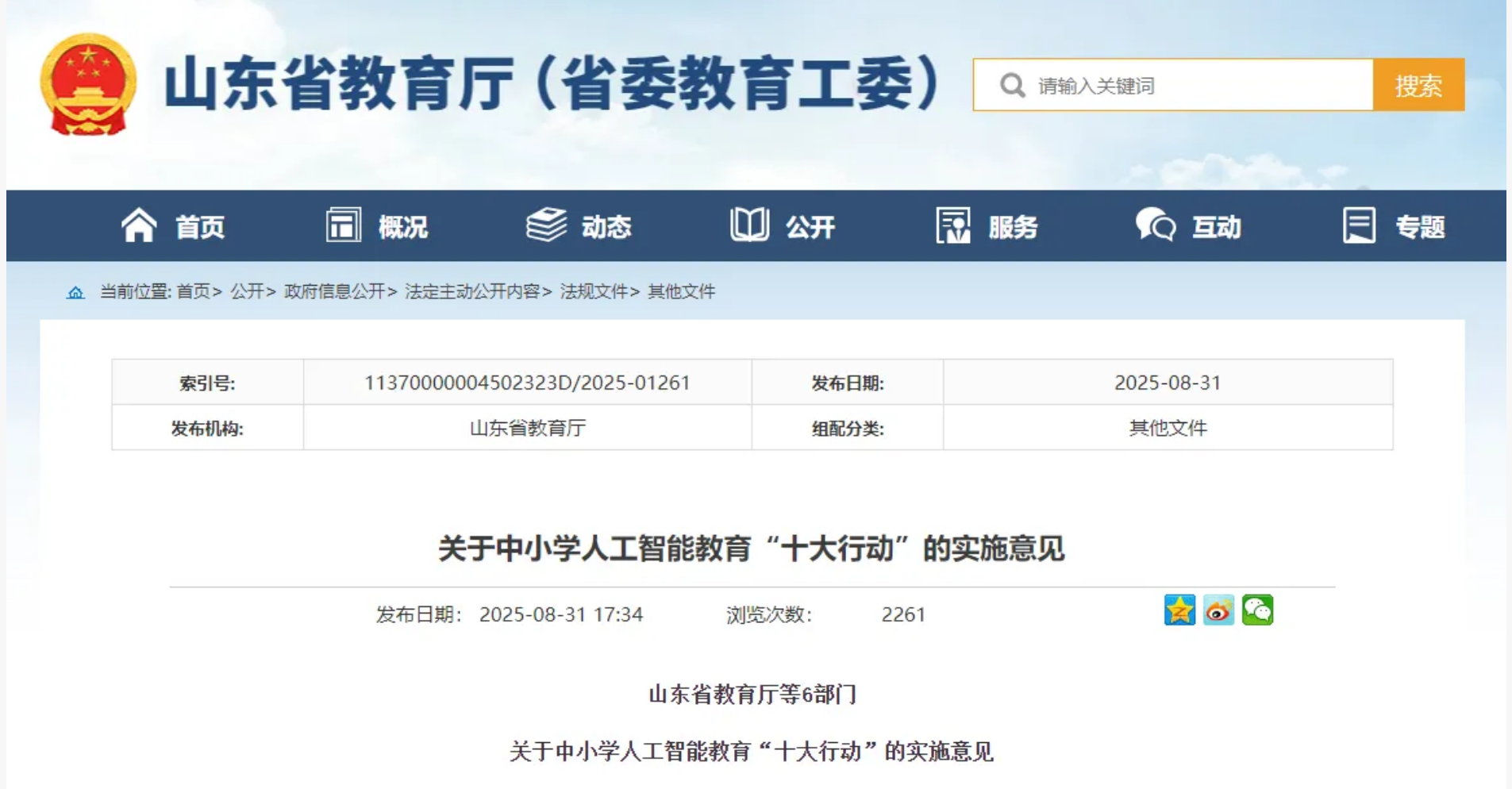Share article to WeChat
This screenshot has height=789, width=1512.
click(1257, 610)
